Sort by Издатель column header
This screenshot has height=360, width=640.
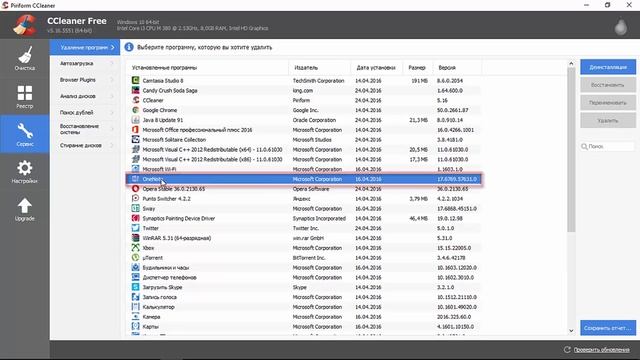(320, 67)
